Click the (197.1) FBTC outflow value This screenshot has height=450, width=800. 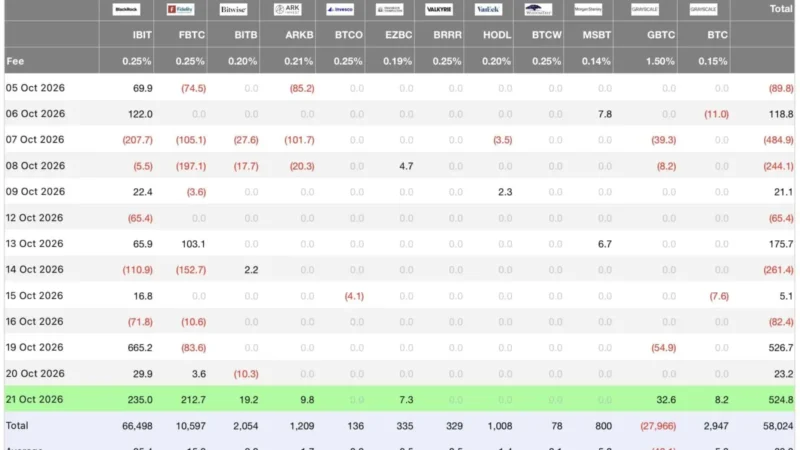click(191, 166)
